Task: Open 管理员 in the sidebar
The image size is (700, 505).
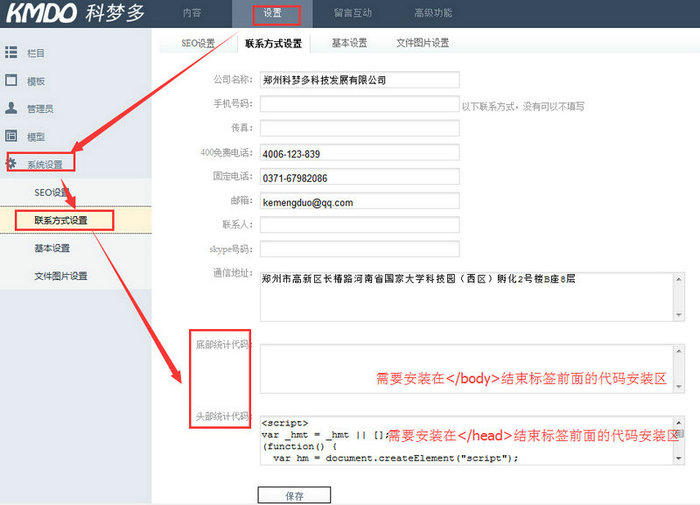Action: [40, 109]
